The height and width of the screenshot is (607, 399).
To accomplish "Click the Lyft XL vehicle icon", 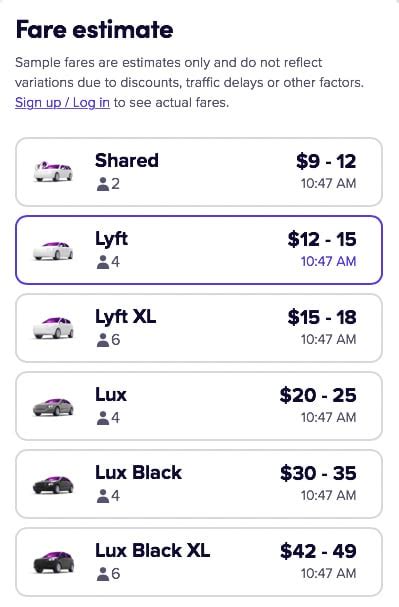I will [53, 328].
